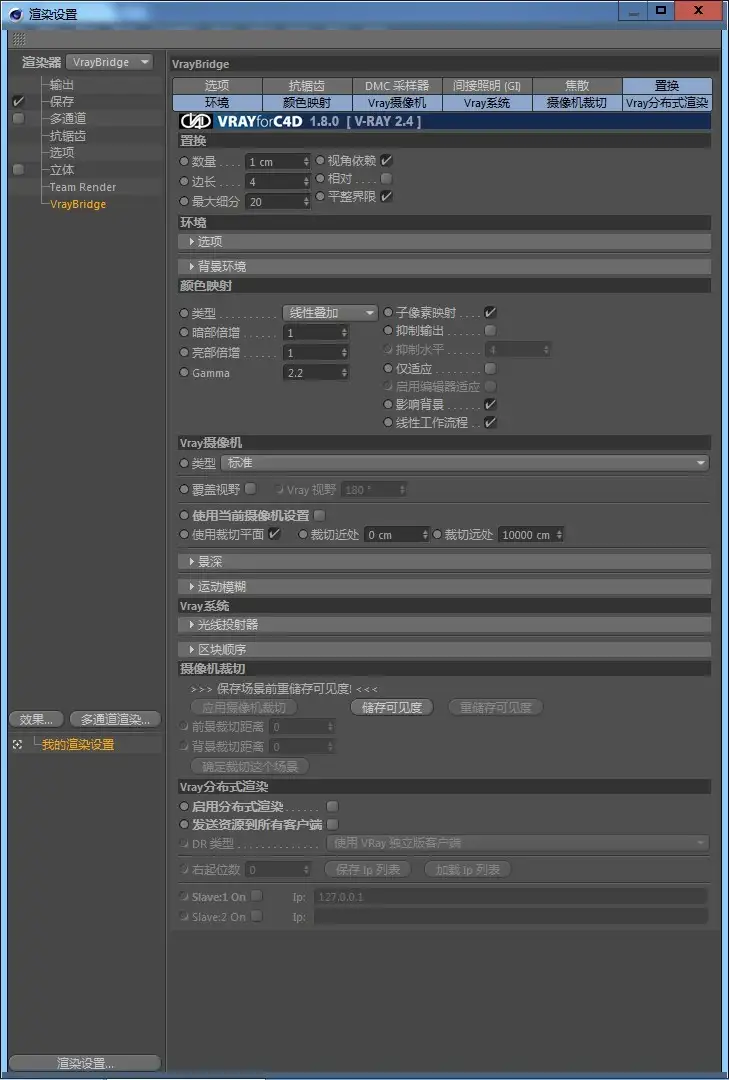Expand the 景深 section
729x1080 pixels.
[444, 562]
